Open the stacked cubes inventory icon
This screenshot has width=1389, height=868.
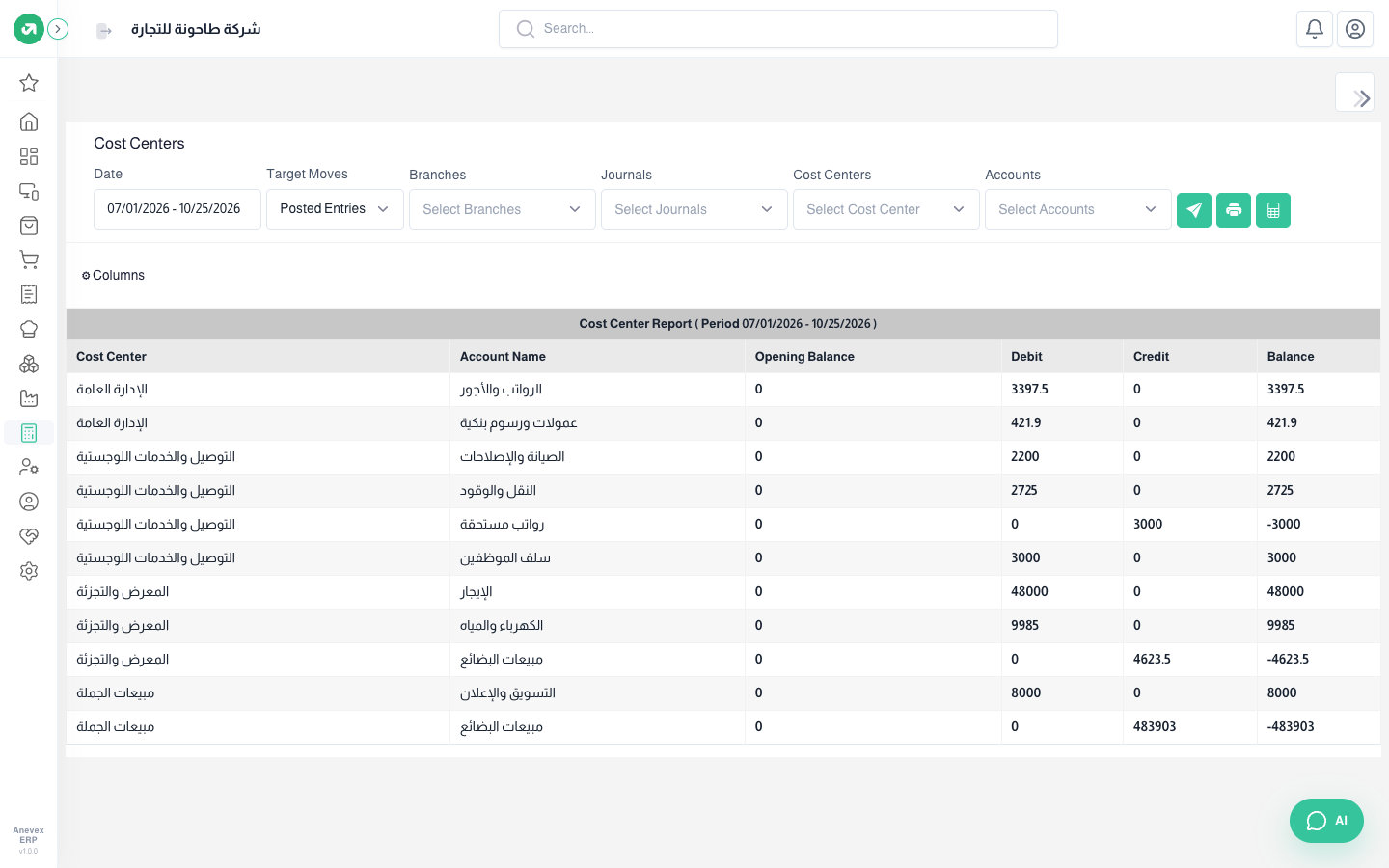[x=29, y=364]
